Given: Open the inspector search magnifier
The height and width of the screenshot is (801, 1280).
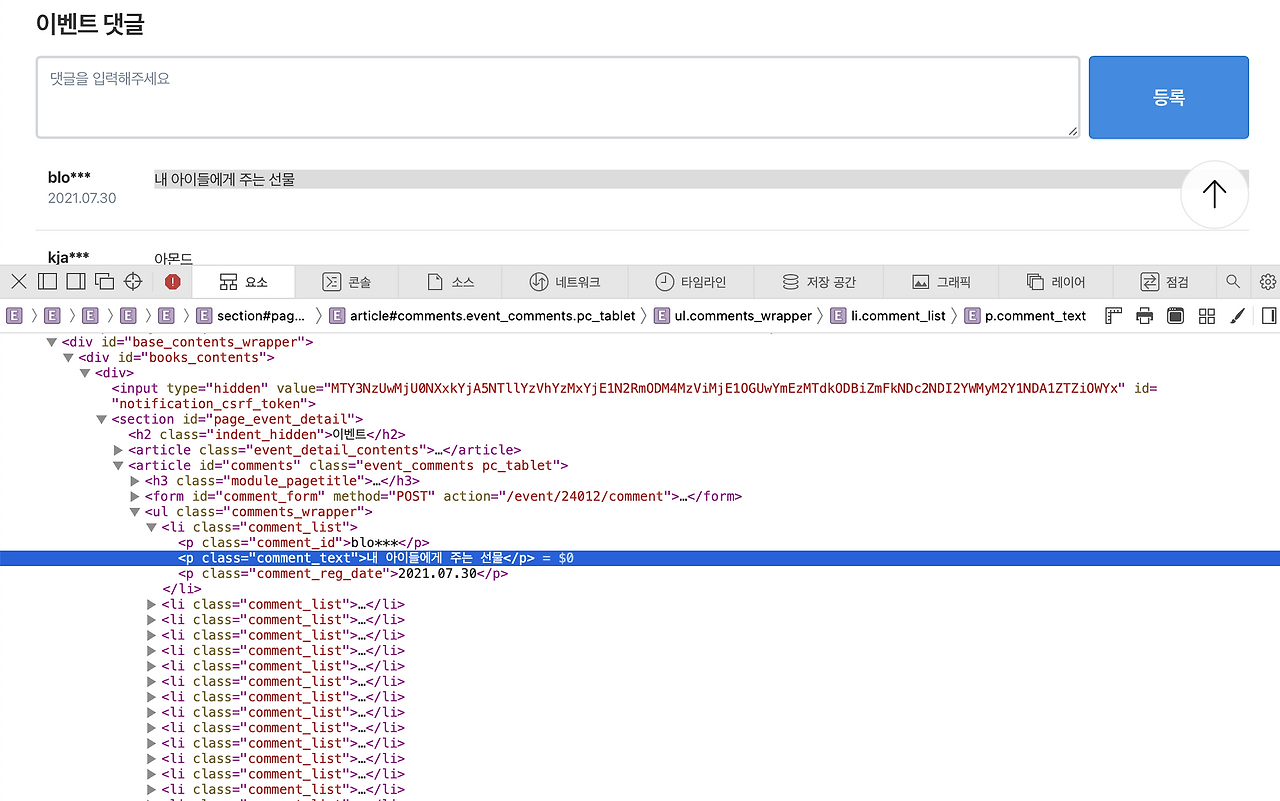Looking at the screenshot, I should (x=1233, y=282).
